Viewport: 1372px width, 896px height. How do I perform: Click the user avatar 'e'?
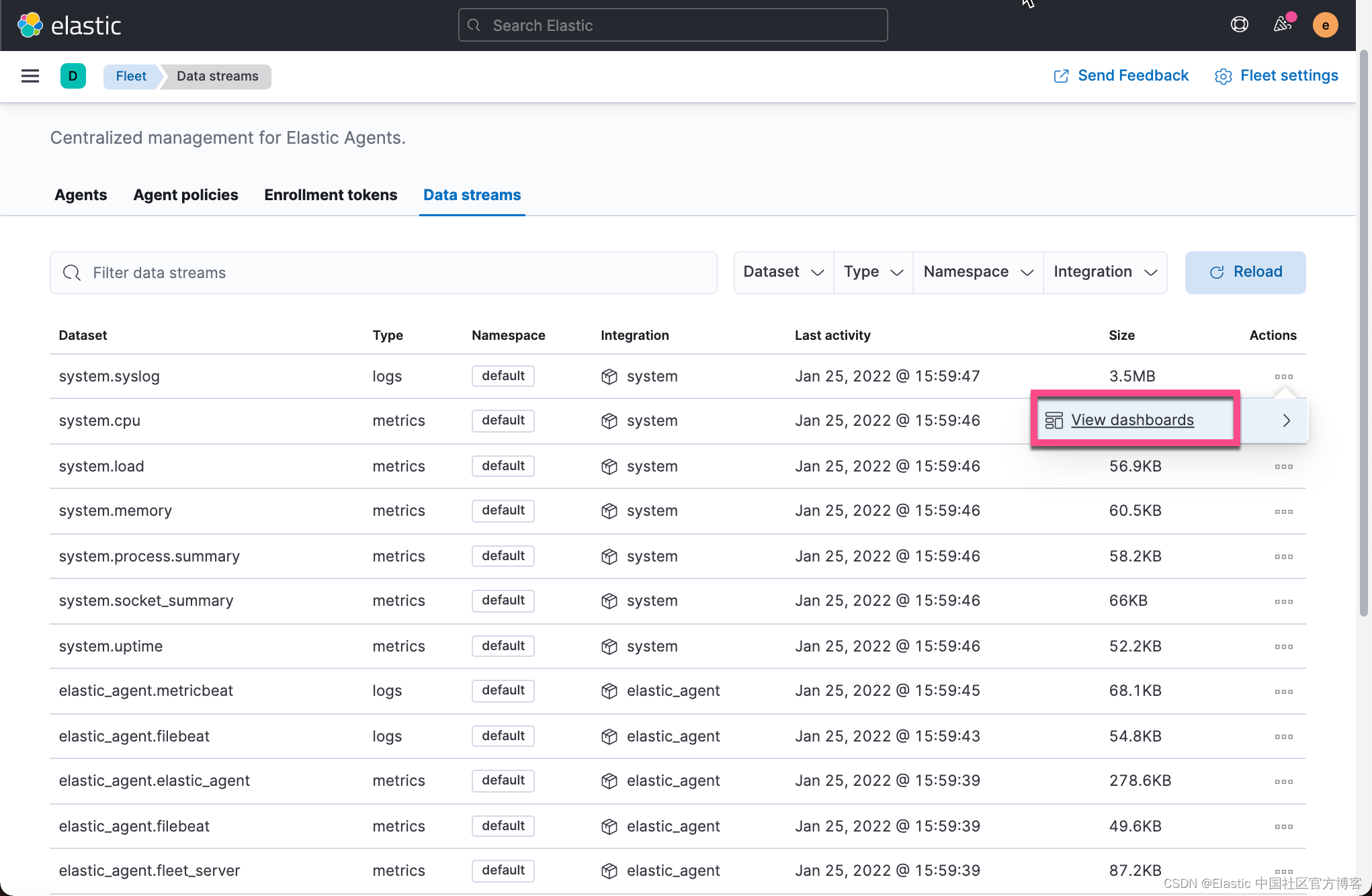(1325, 26)
